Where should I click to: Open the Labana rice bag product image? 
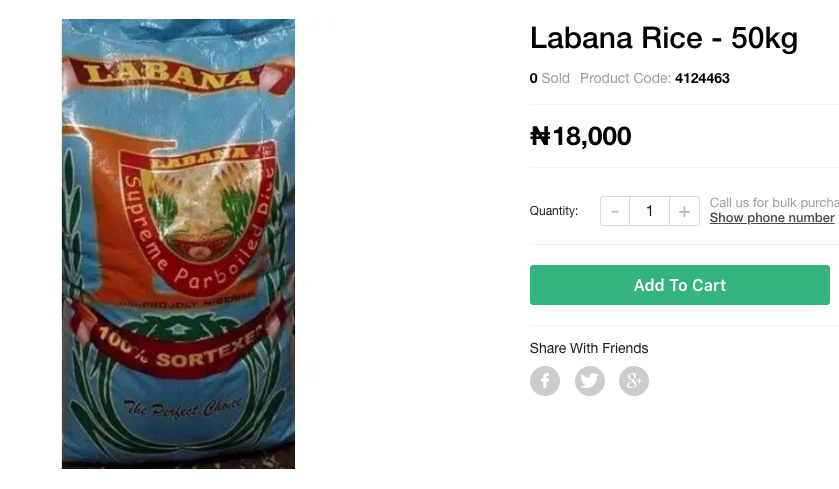178,243
